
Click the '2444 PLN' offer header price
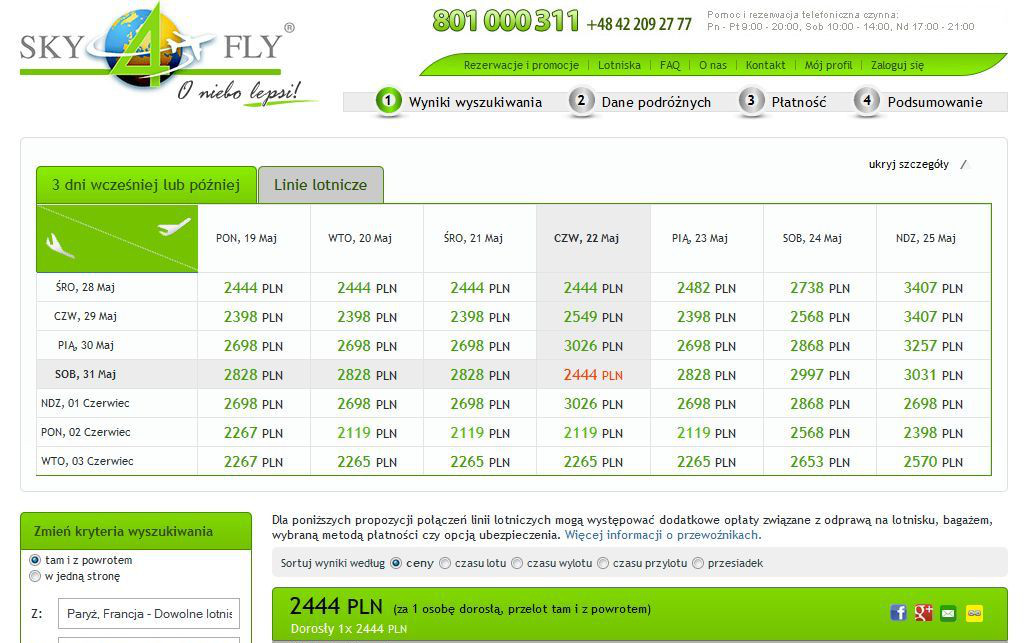[x=335, y=606]
